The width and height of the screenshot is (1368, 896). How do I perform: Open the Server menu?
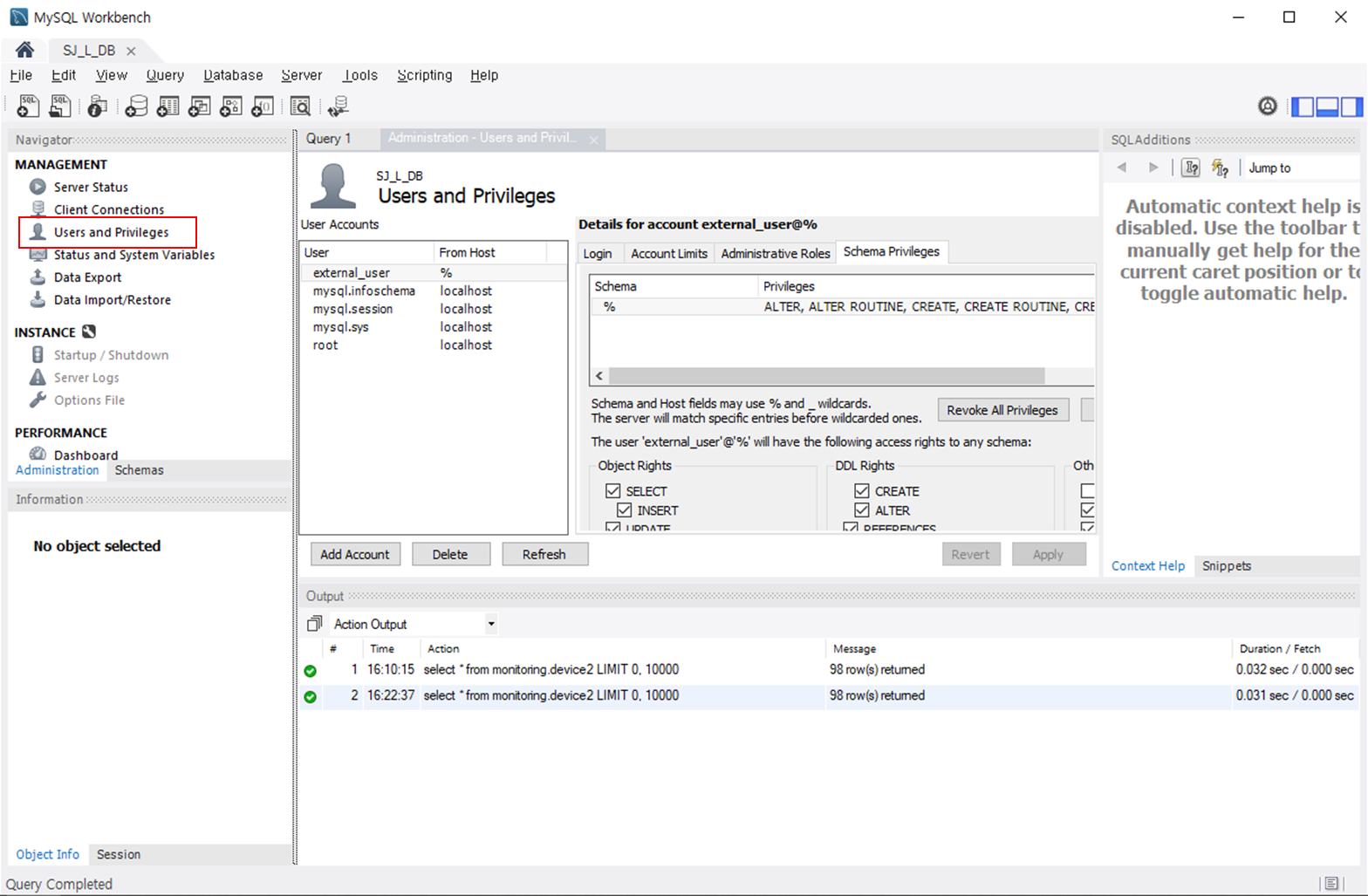tap(302, 75)
